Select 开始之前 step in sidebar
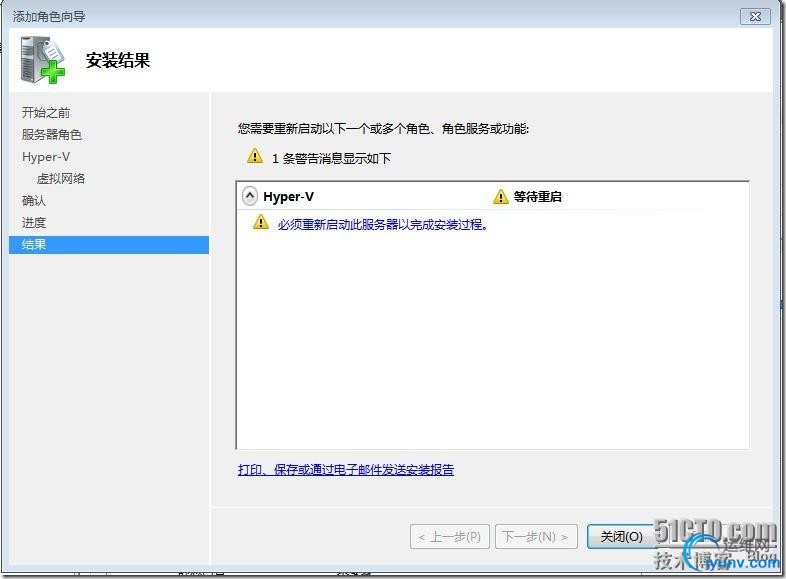Image resolution: width=786 pixels, height=579 pixels. (46, 112)
